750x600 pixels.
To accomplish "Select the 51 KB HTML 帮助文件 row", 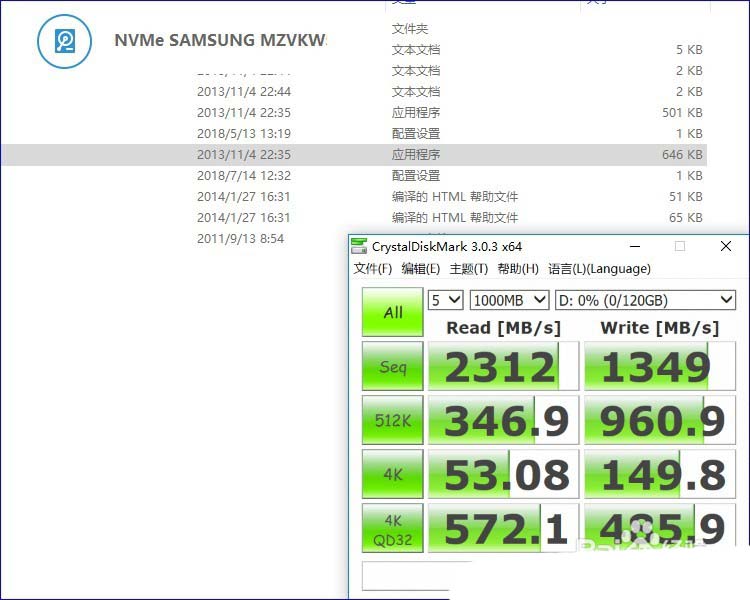I will pyautogui.click(x=354, y=197).
